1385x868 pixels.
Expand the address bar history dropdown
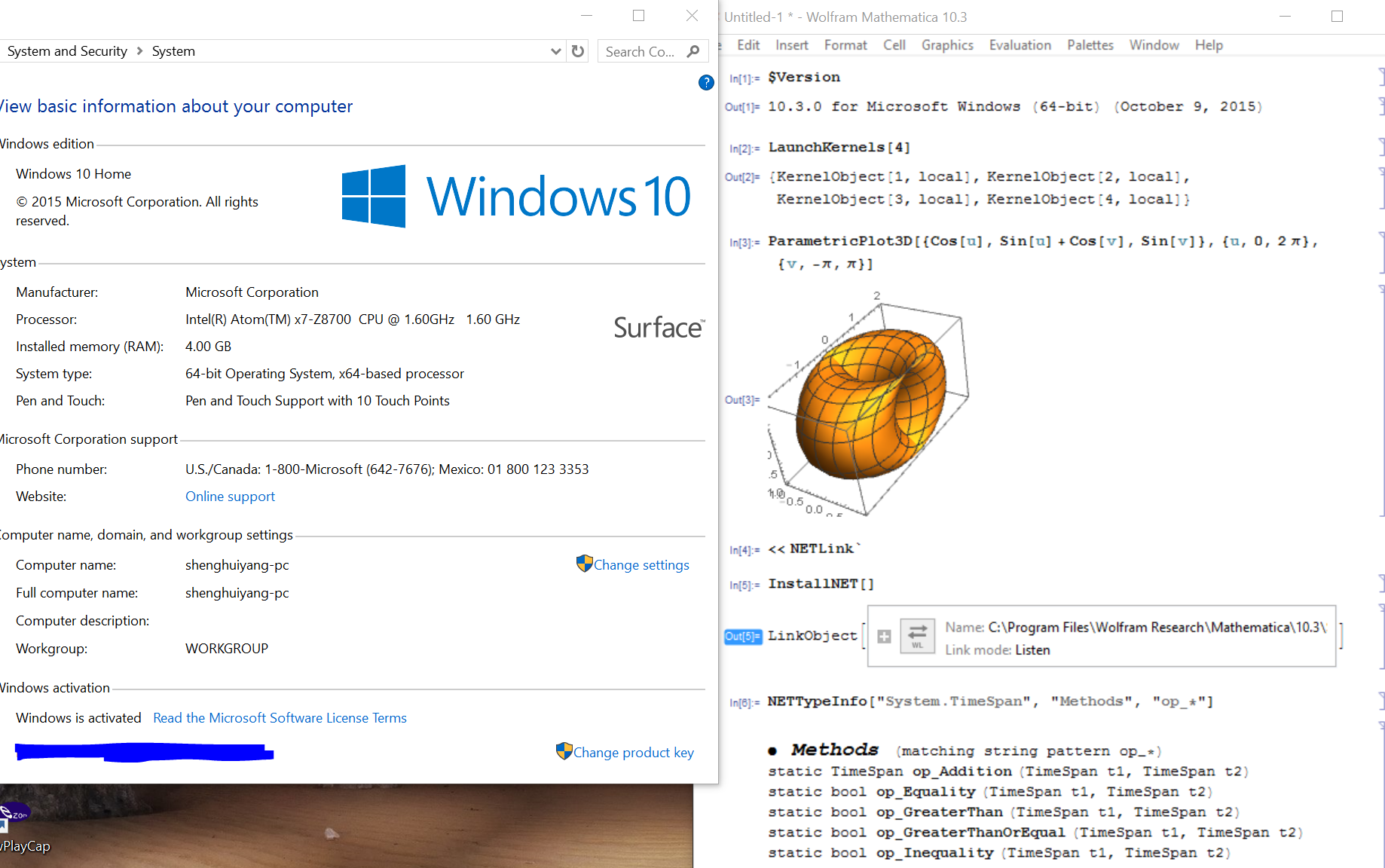pos(556,51)
